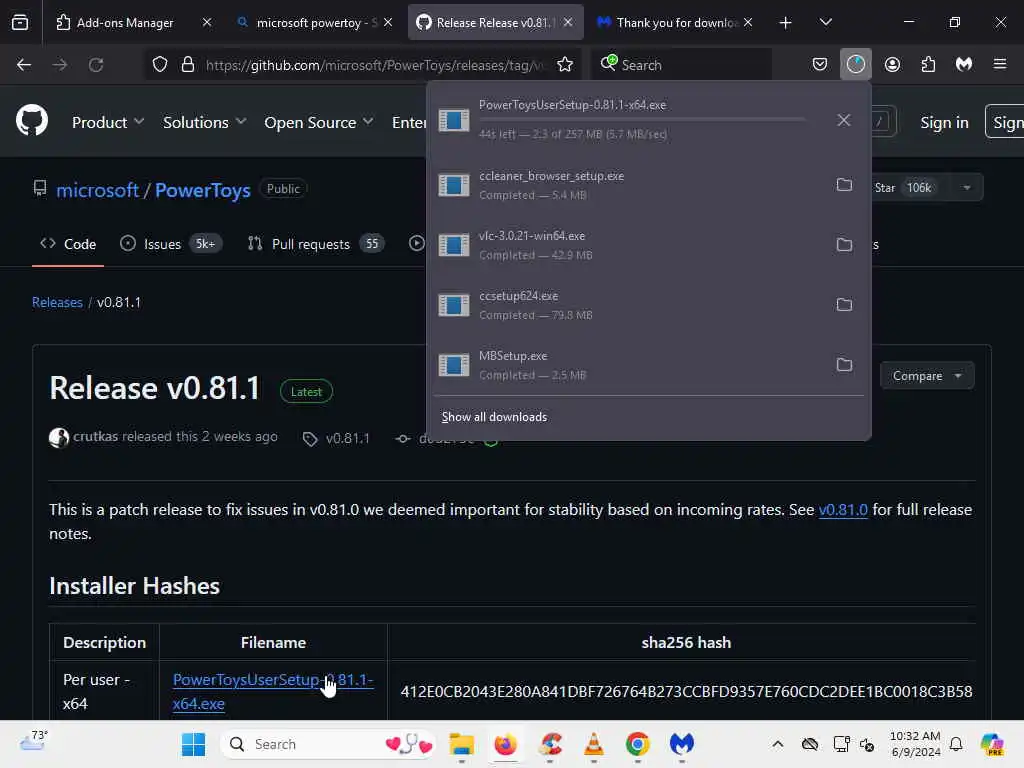Screen dimensions: 1024x768
Task: Click the download progress bar for PowerToys
Action: (642, 119)
